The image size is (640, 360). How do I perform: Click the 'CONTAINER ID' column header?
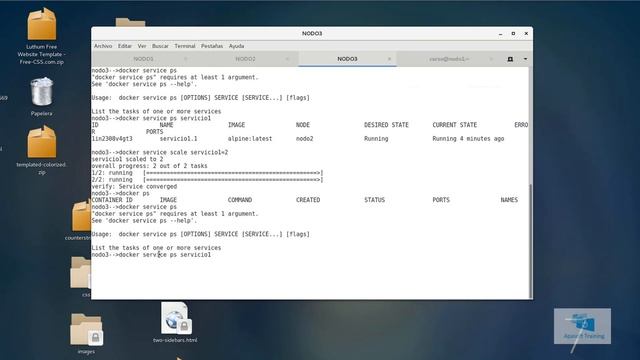112,200
